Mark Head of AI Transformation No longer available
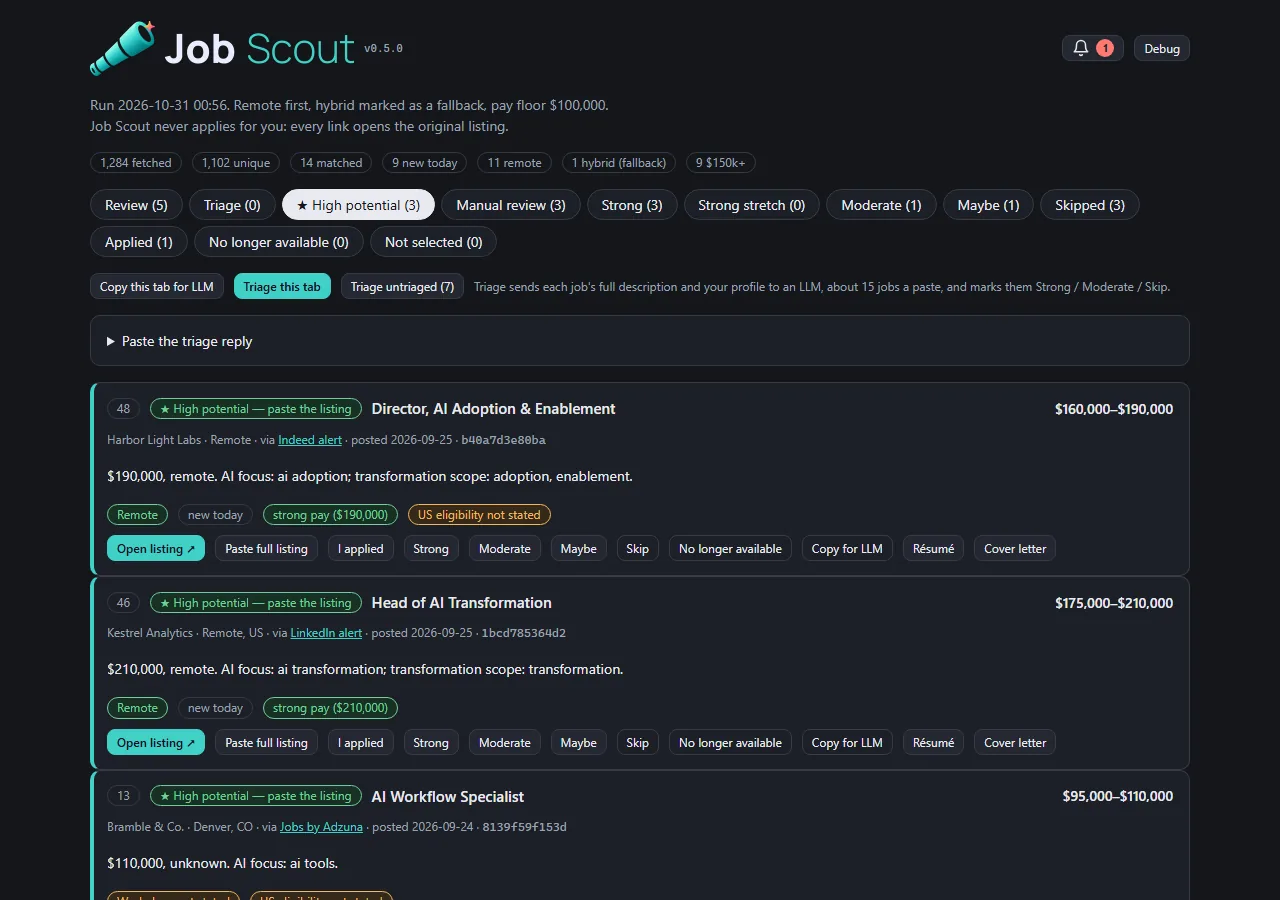Viewport: 1280px width, 900px height. coord(731,743)
